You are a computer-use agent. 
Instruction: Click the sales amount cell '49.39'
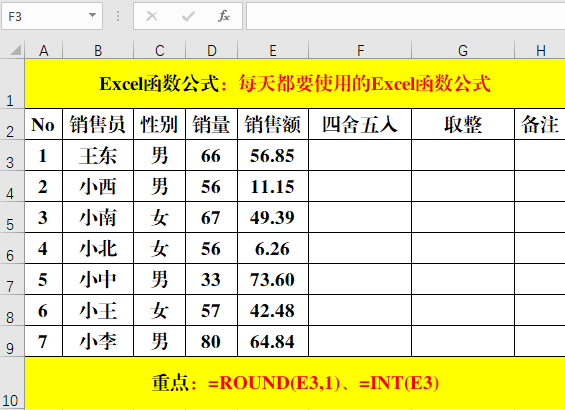(273, 217)
